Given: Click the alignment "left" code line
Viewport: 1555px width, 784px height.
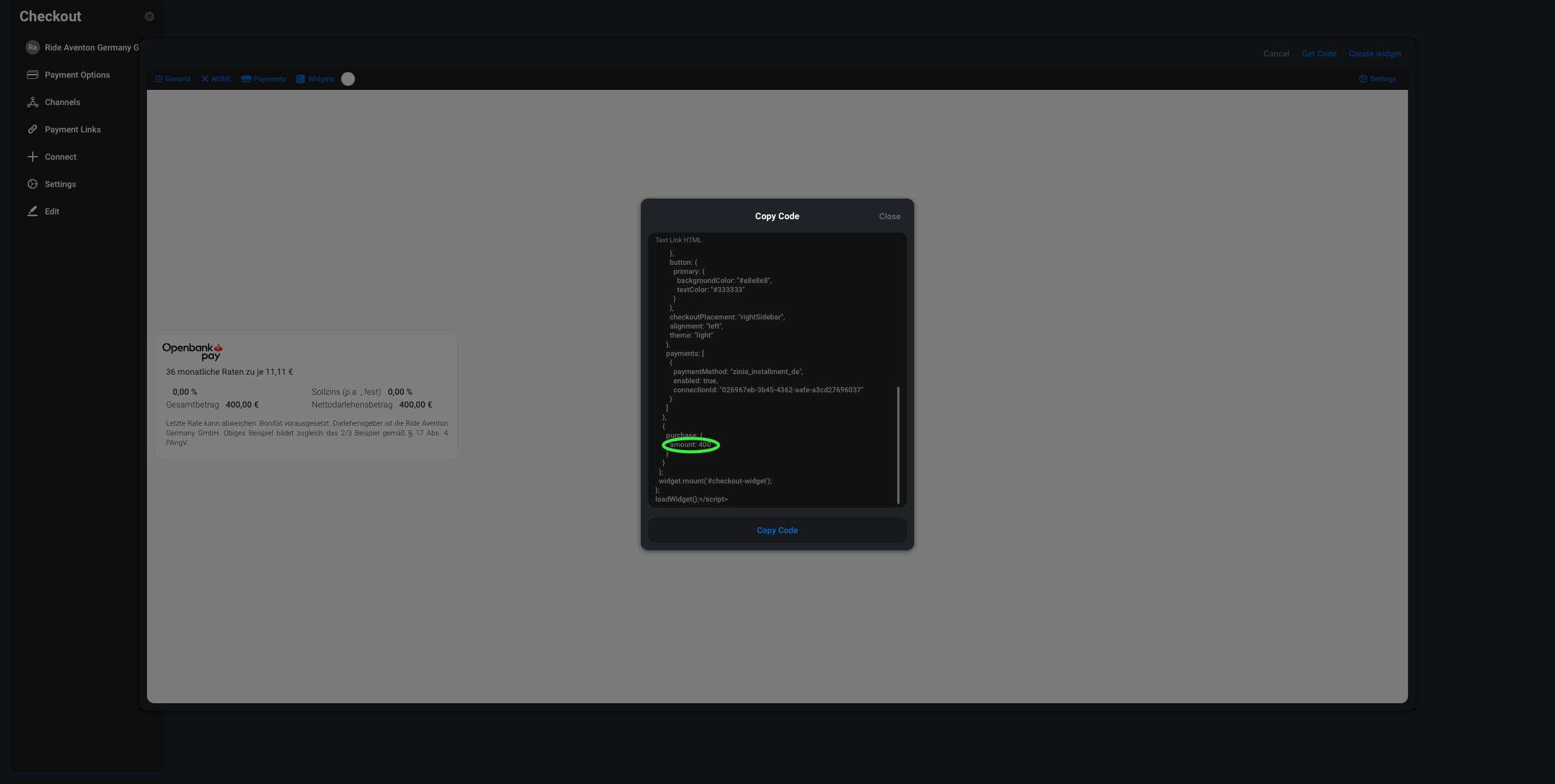Looking at the screenshot, I should point(696,326).
